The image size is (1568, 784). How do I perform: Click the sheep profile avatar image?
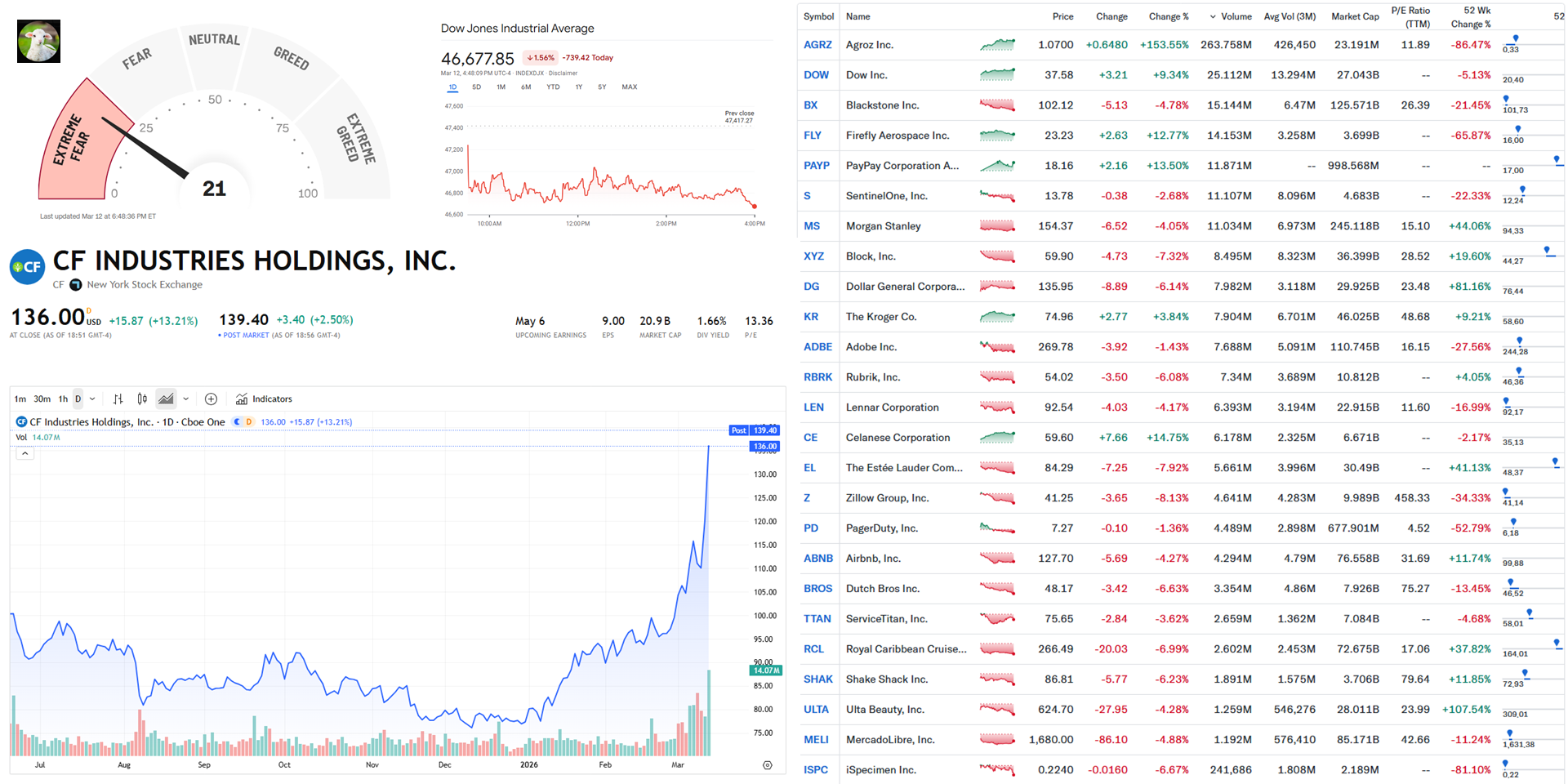tap(38, 42)
